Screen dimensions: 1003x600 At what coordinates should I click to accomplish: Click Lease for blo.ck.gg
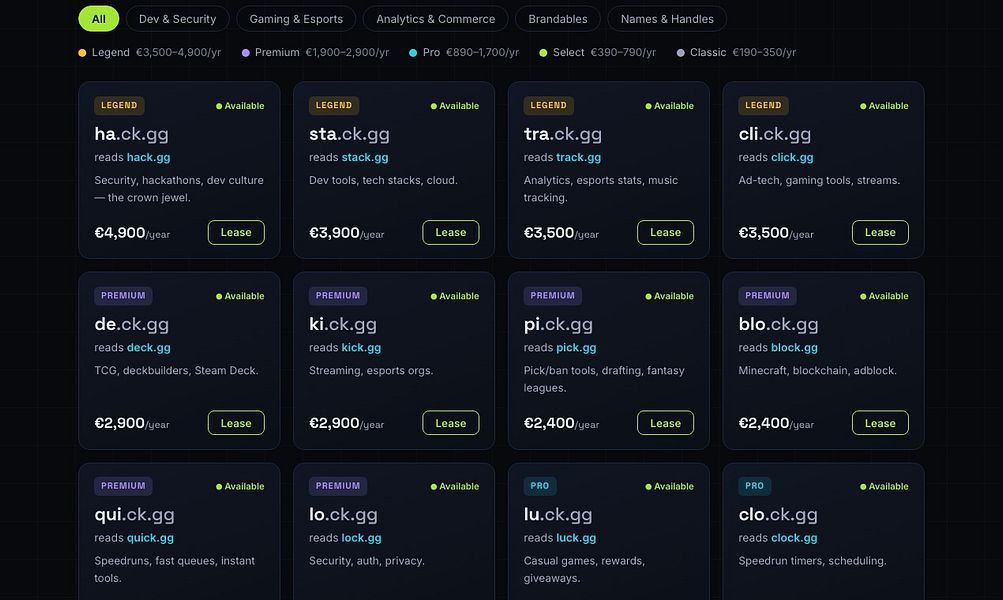point(880,423)
